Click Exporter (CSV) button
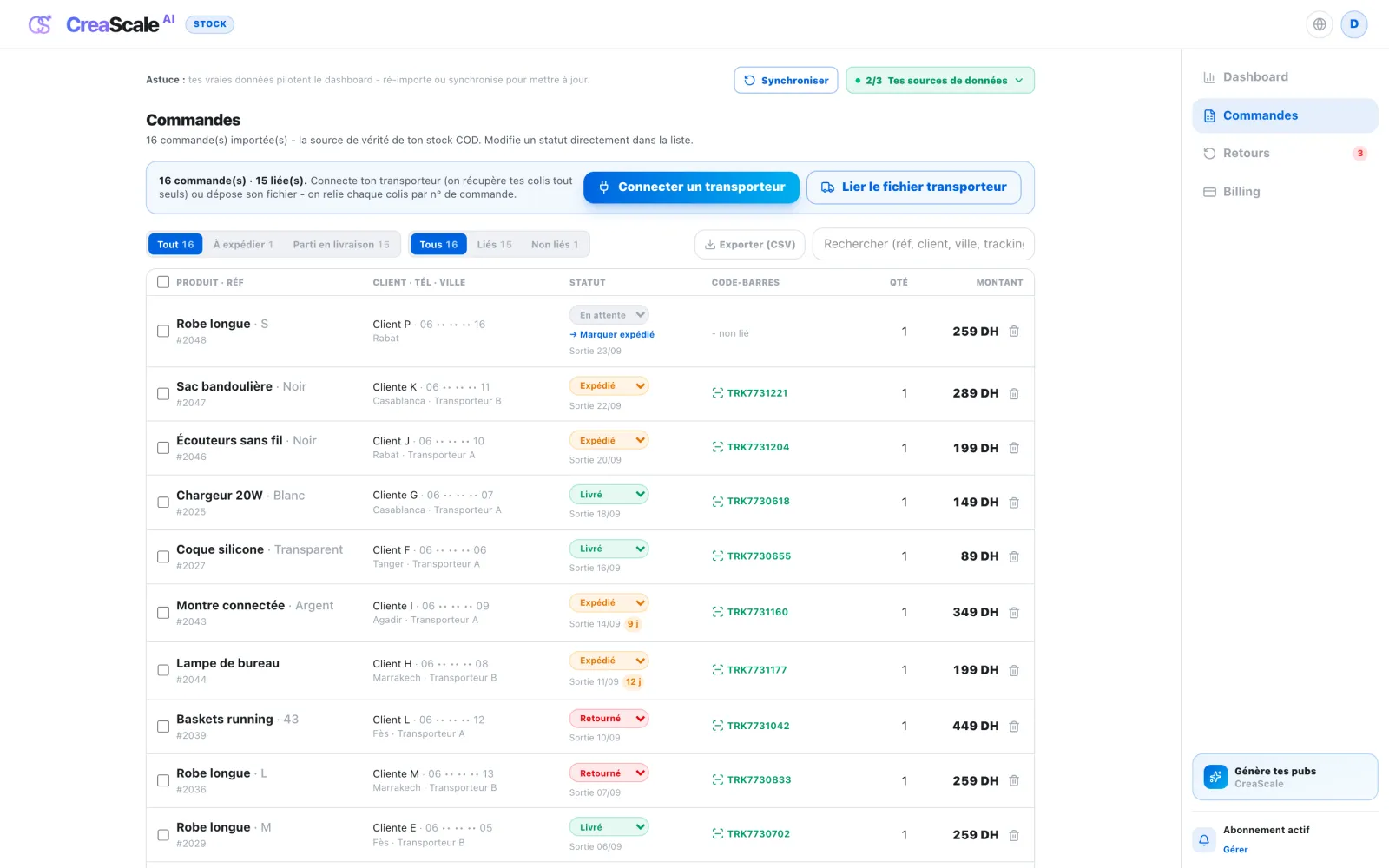This screenshot has width=1389, height=868. pyautogui.click(x=750, y=245)
